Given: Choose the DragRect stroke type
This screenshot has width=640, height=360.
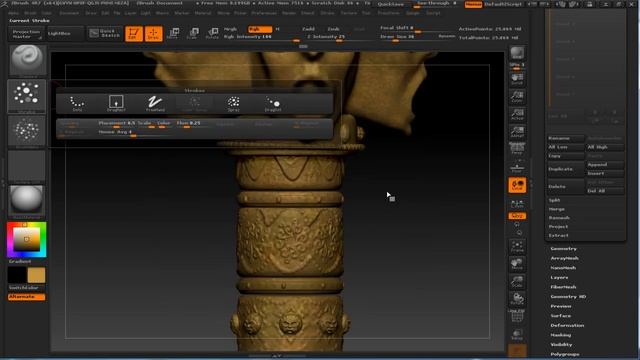Looking at the screenshot, I should point(116,103).
